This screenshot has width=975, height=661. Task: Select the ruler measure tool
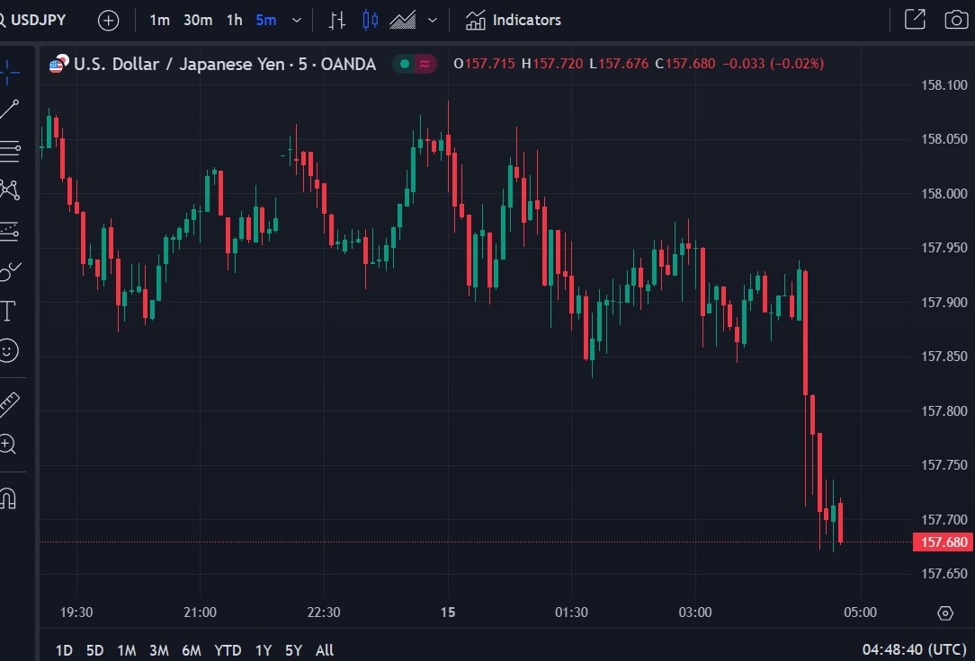(x=9, y=404)
